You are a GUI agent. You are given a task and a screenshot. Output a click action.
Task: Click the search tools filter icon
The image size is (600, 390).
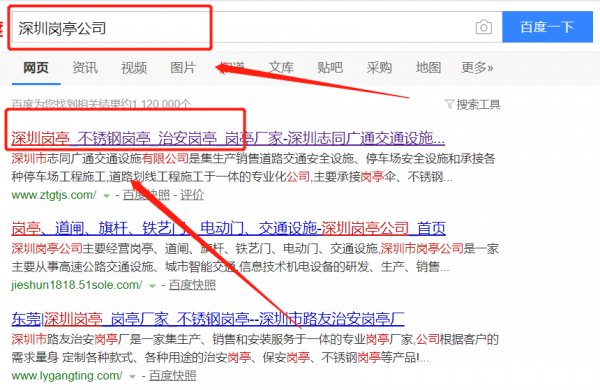[x=449, y=104]
